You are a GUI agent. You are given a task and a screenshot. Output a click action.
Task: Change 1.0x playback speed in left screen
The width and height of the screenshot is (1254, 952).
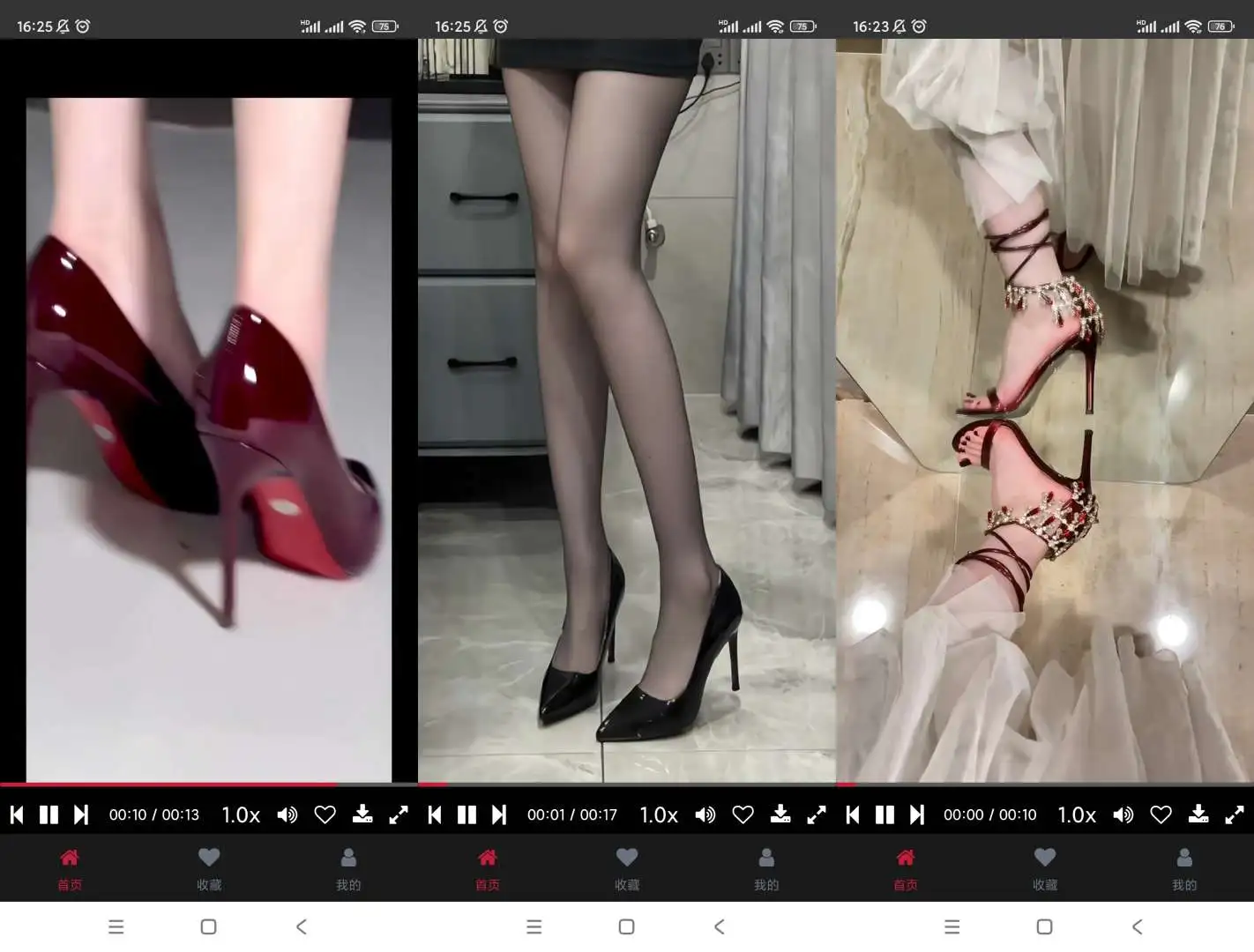pyautogui.click(x=241, y=814)
